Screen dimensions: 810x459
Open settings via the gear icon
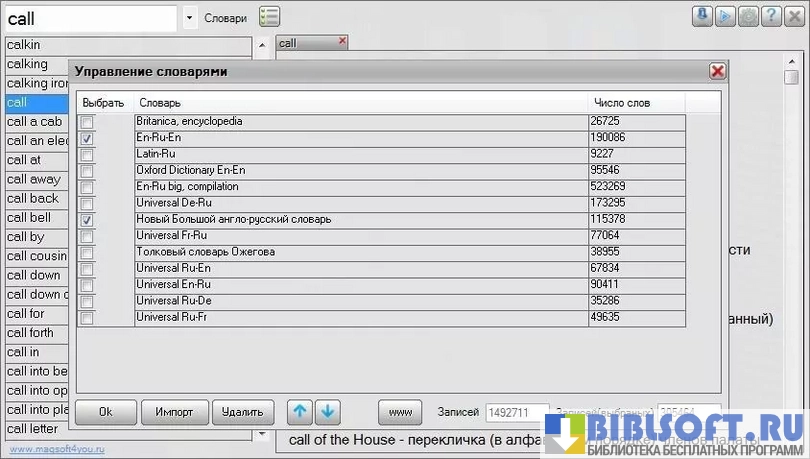pos(747,16)
